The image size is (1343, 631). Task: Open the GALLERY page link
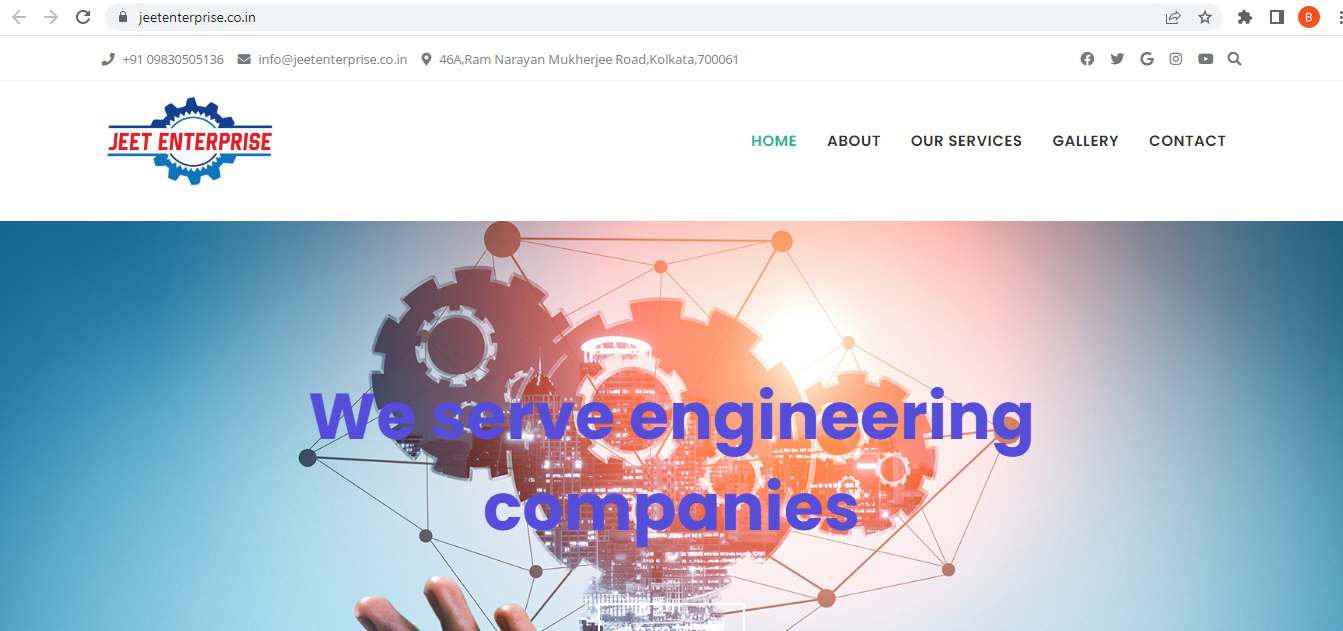pos(1085,141)
